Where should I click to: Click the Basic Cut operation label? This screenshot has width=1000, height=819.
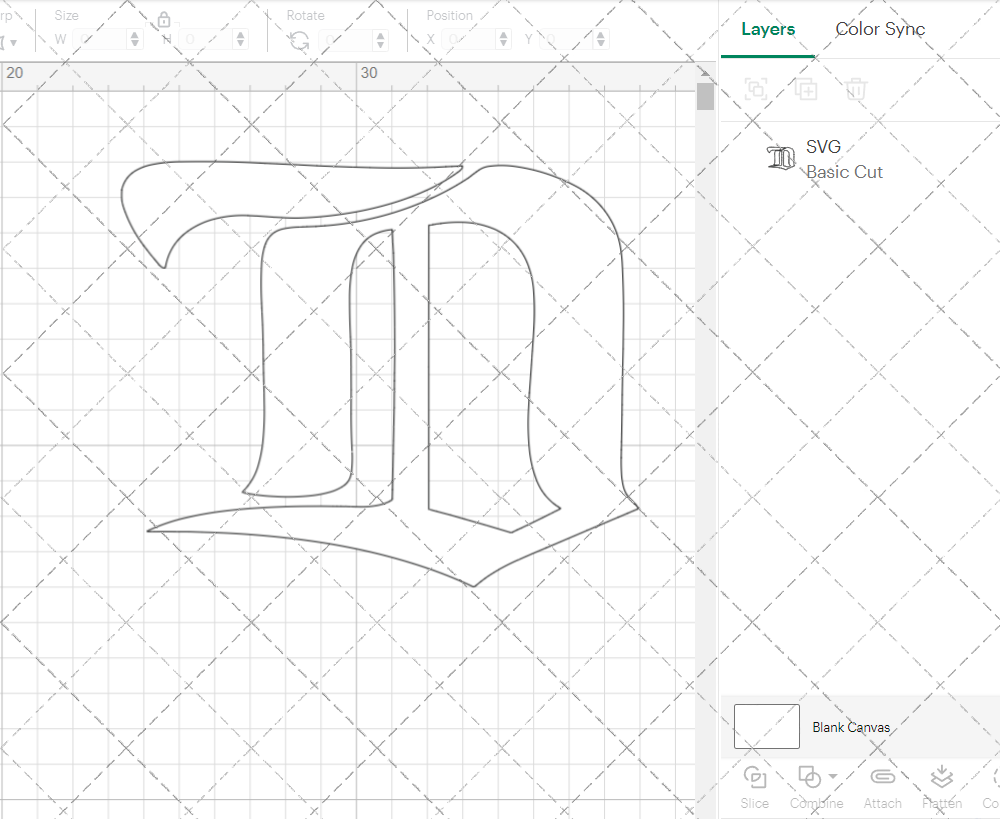tap(844, 172)
